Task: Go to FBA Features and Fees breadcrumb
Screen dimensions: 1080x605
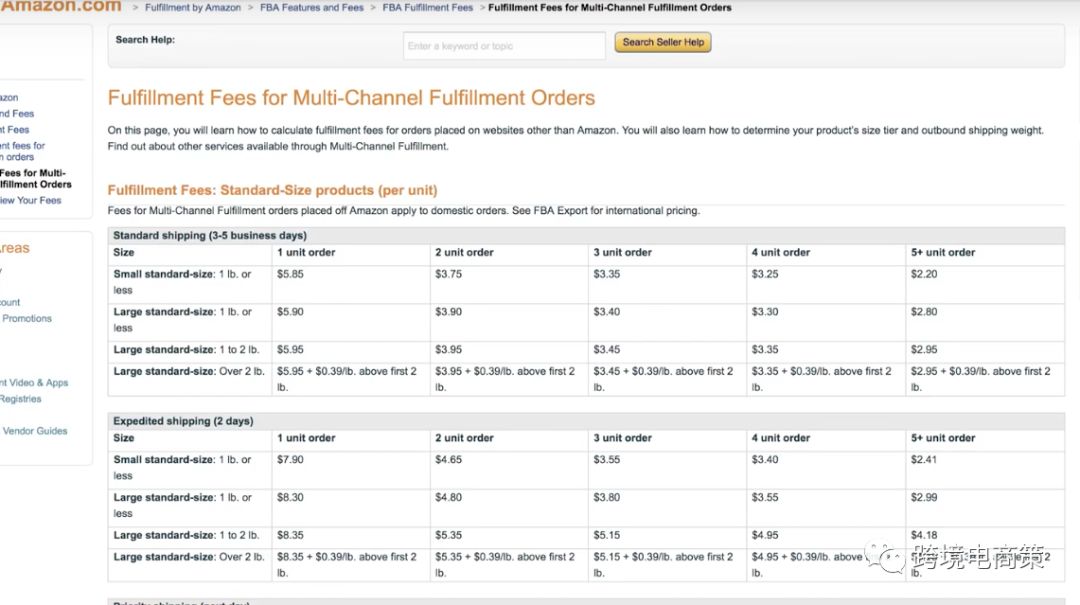Action: [314, 8]
